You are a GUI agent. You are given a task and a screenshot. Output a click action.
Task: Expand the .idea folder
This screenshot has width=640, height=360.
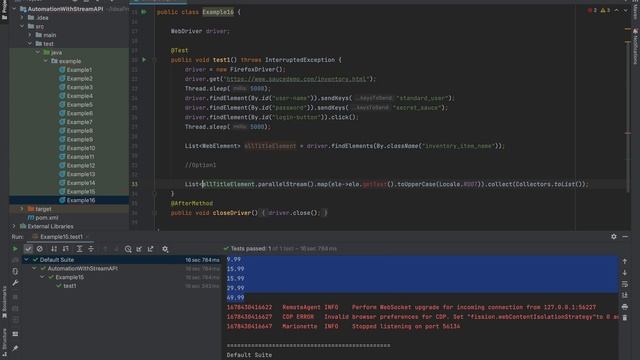click(x=22, y=18)
